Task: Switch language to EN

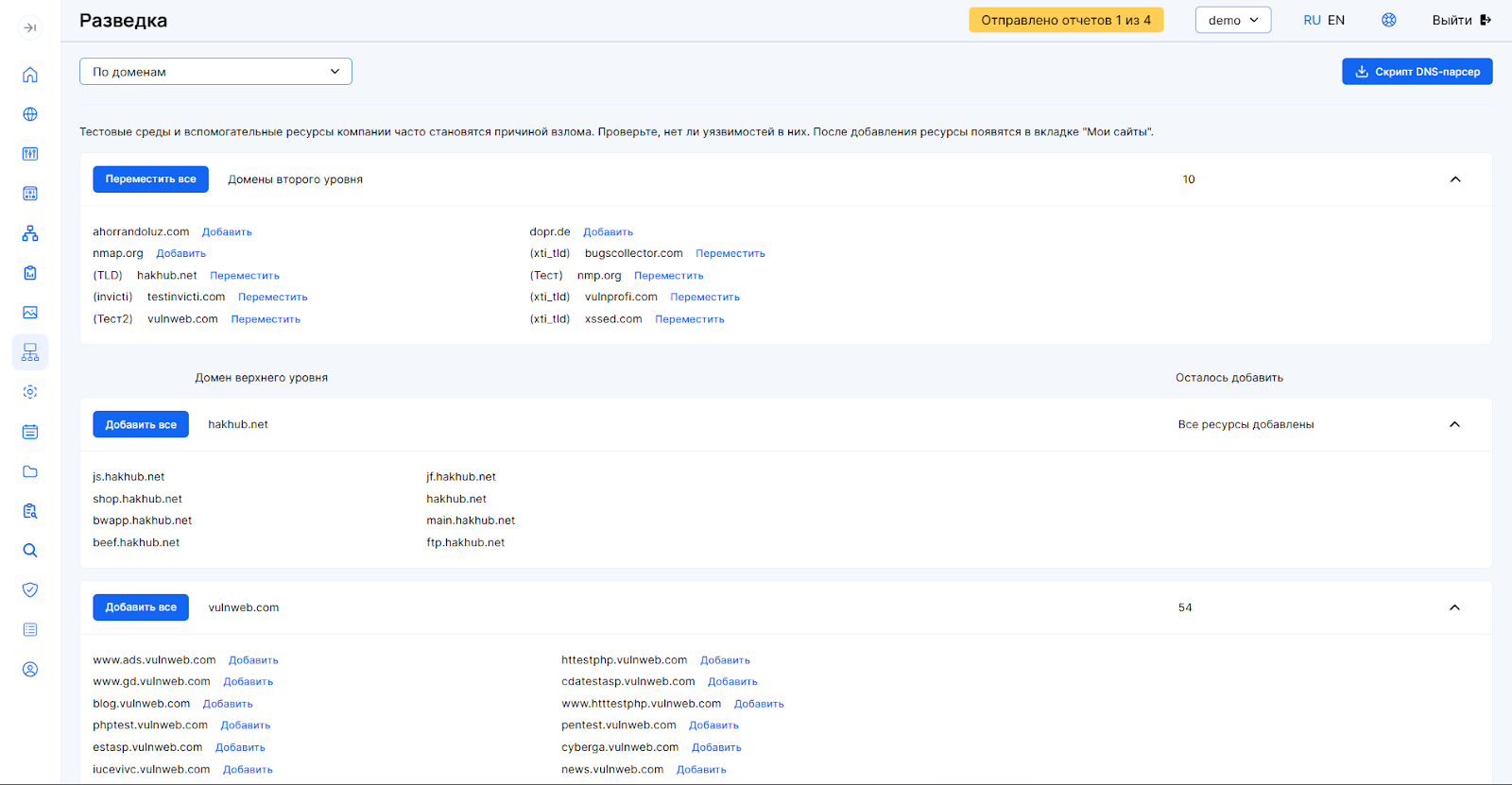Action: click(1335, 20)
